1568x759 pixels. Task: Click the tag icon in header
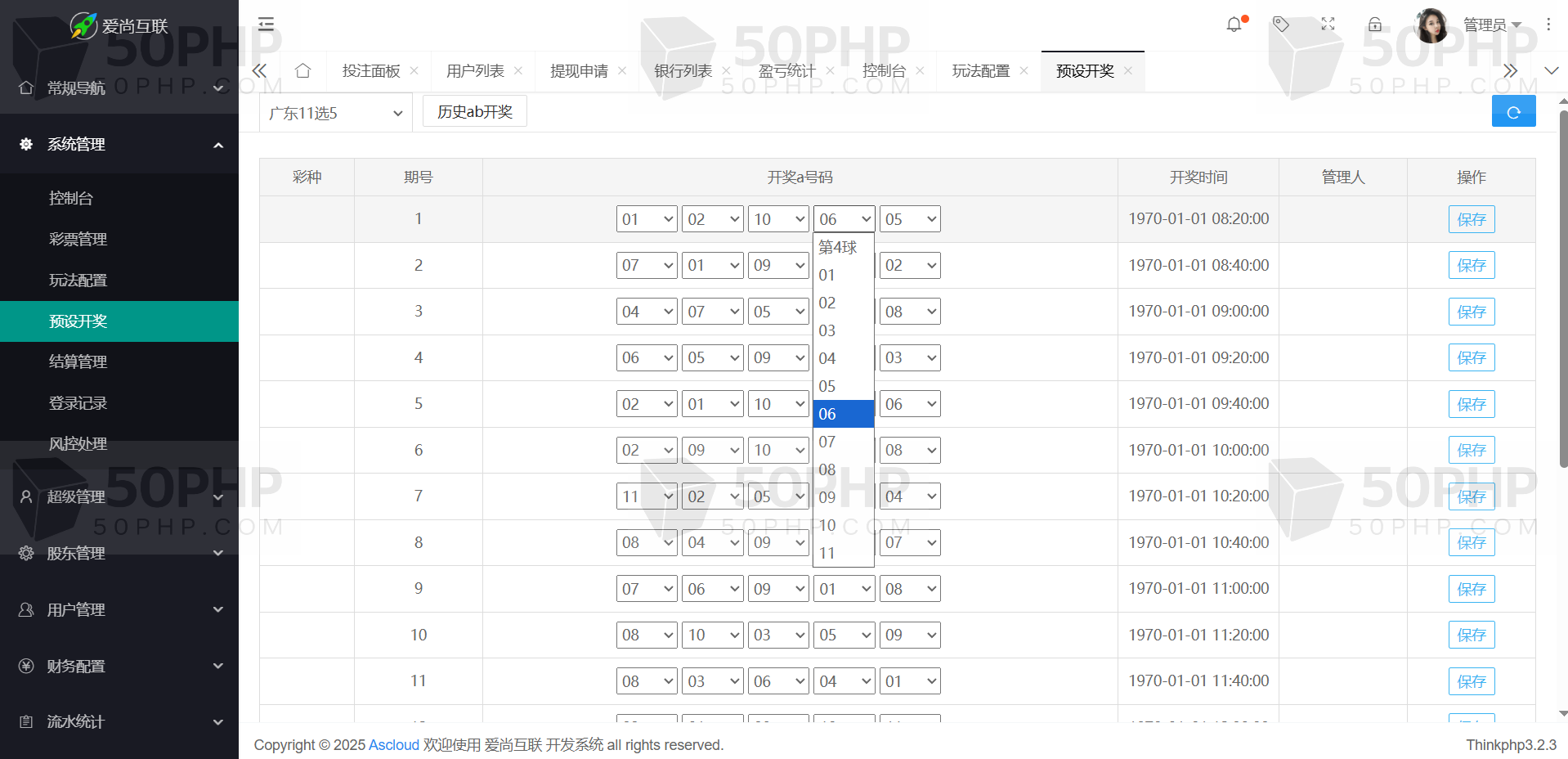(1281, 25)
